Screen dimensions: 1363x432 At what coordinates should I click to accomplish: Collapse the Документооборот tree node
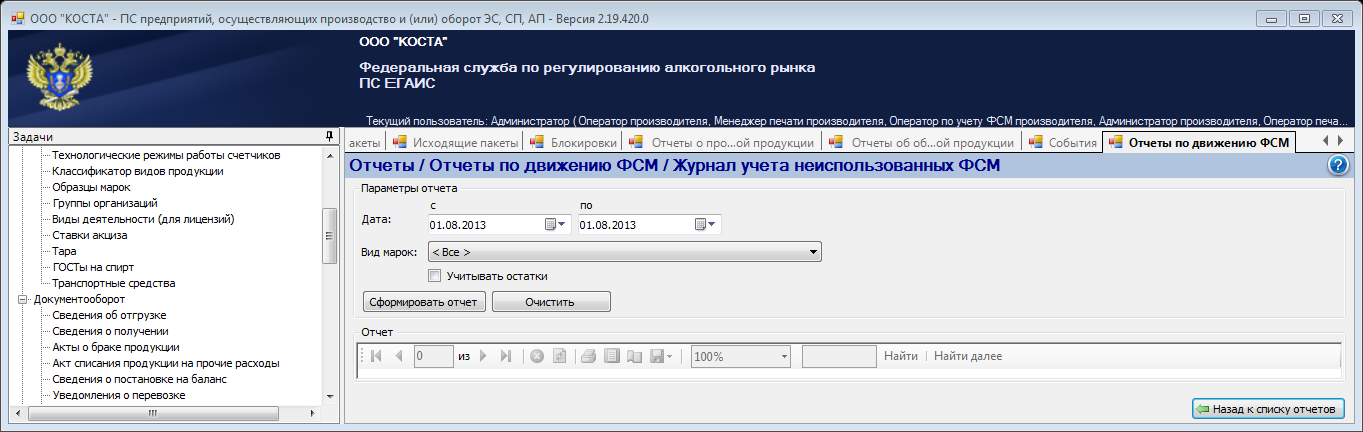21,298
